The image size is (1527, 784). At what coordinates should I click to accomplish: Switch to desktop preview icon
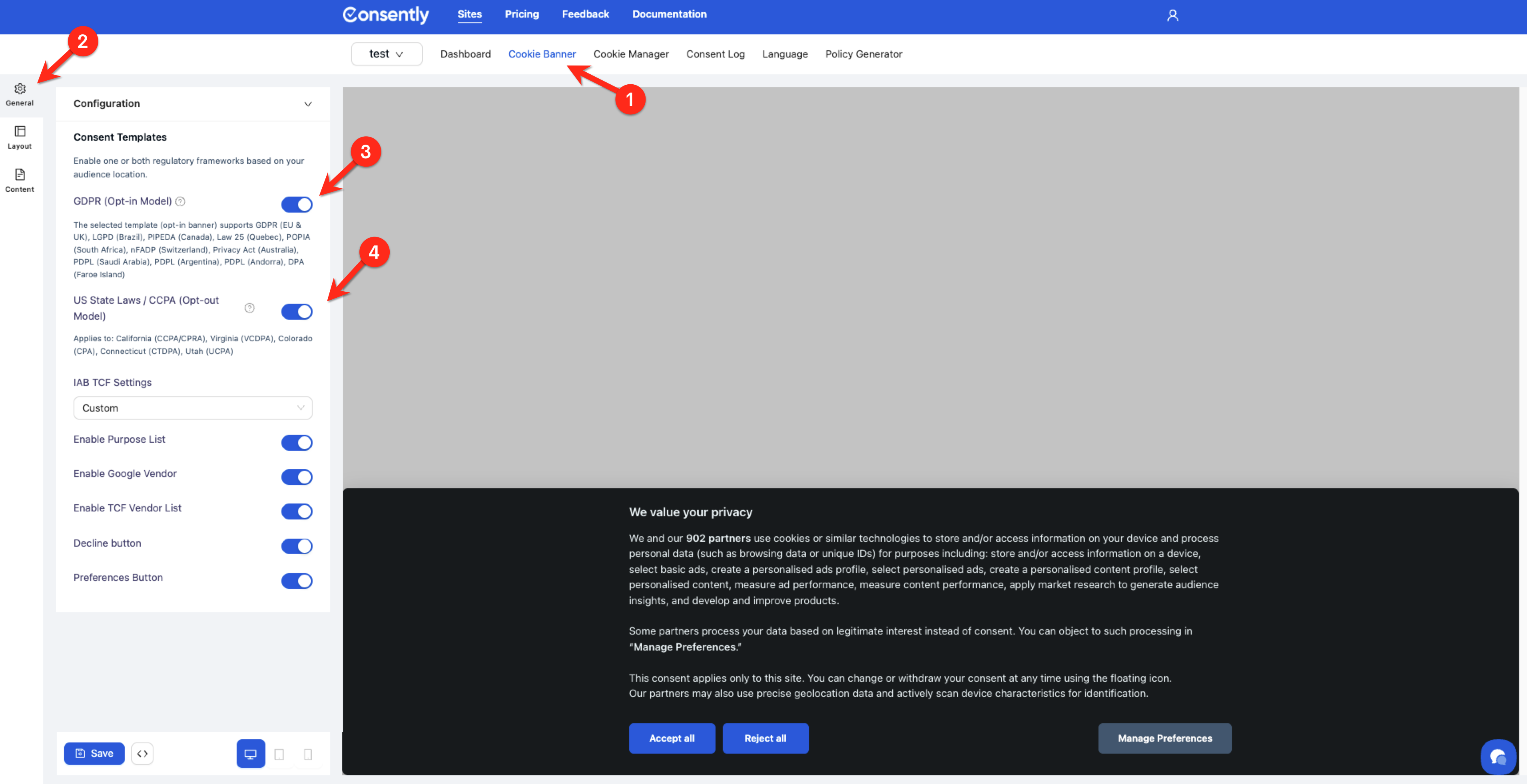[250, 754]
